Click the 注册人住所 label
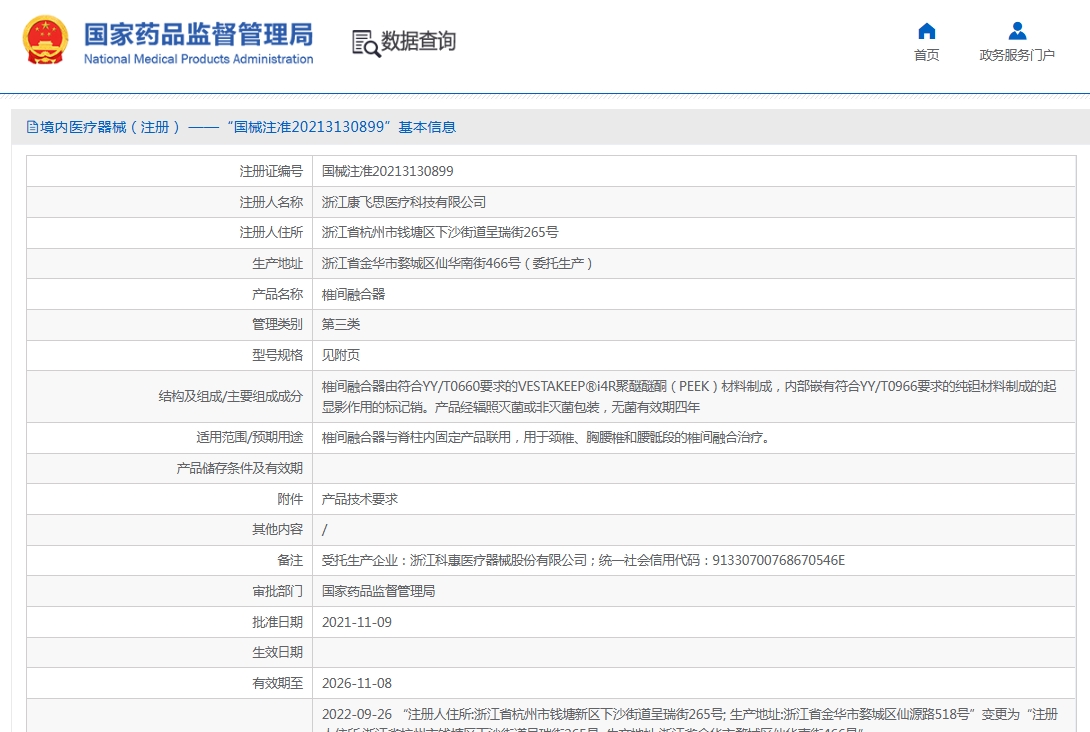 271,233
